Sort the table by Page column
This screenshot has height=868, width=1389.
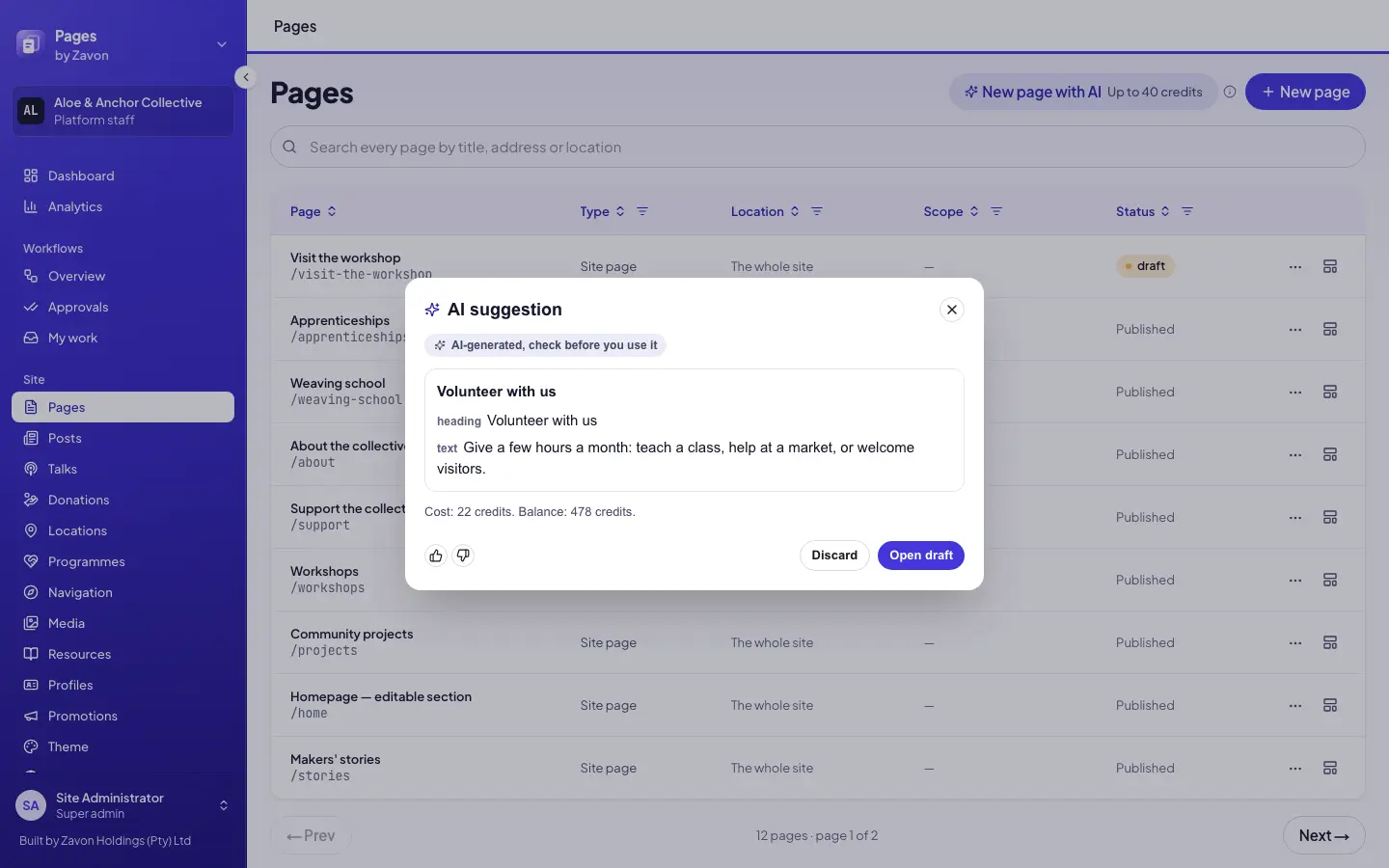313,211
